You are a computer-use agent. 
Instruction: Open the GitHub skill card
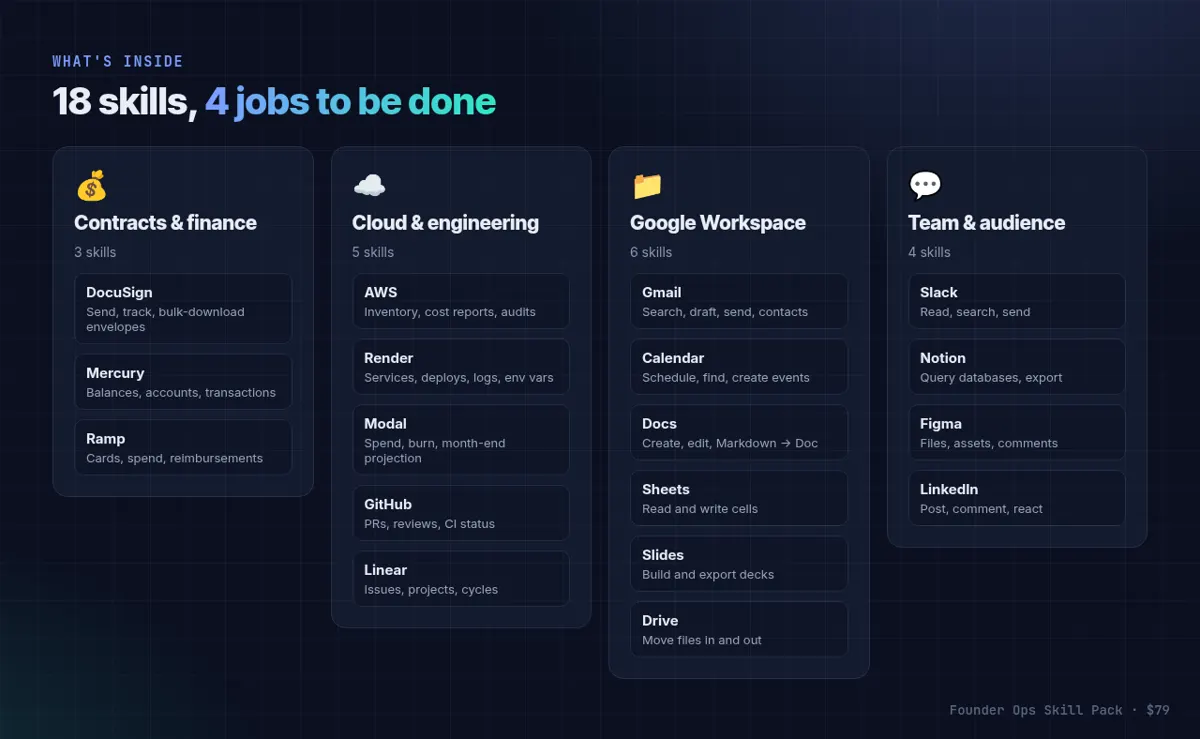pos(461,513)
